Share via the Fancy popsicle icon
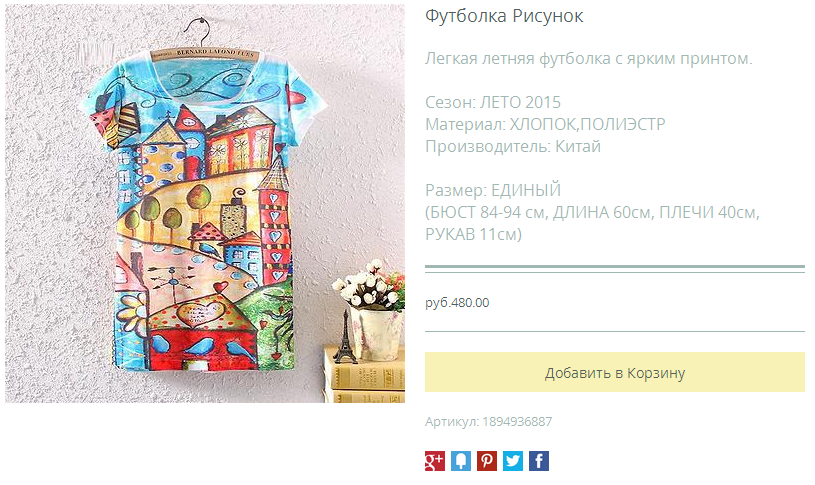Image resolution: width=815 pixels, height=485 pixels. coord(461,461)
